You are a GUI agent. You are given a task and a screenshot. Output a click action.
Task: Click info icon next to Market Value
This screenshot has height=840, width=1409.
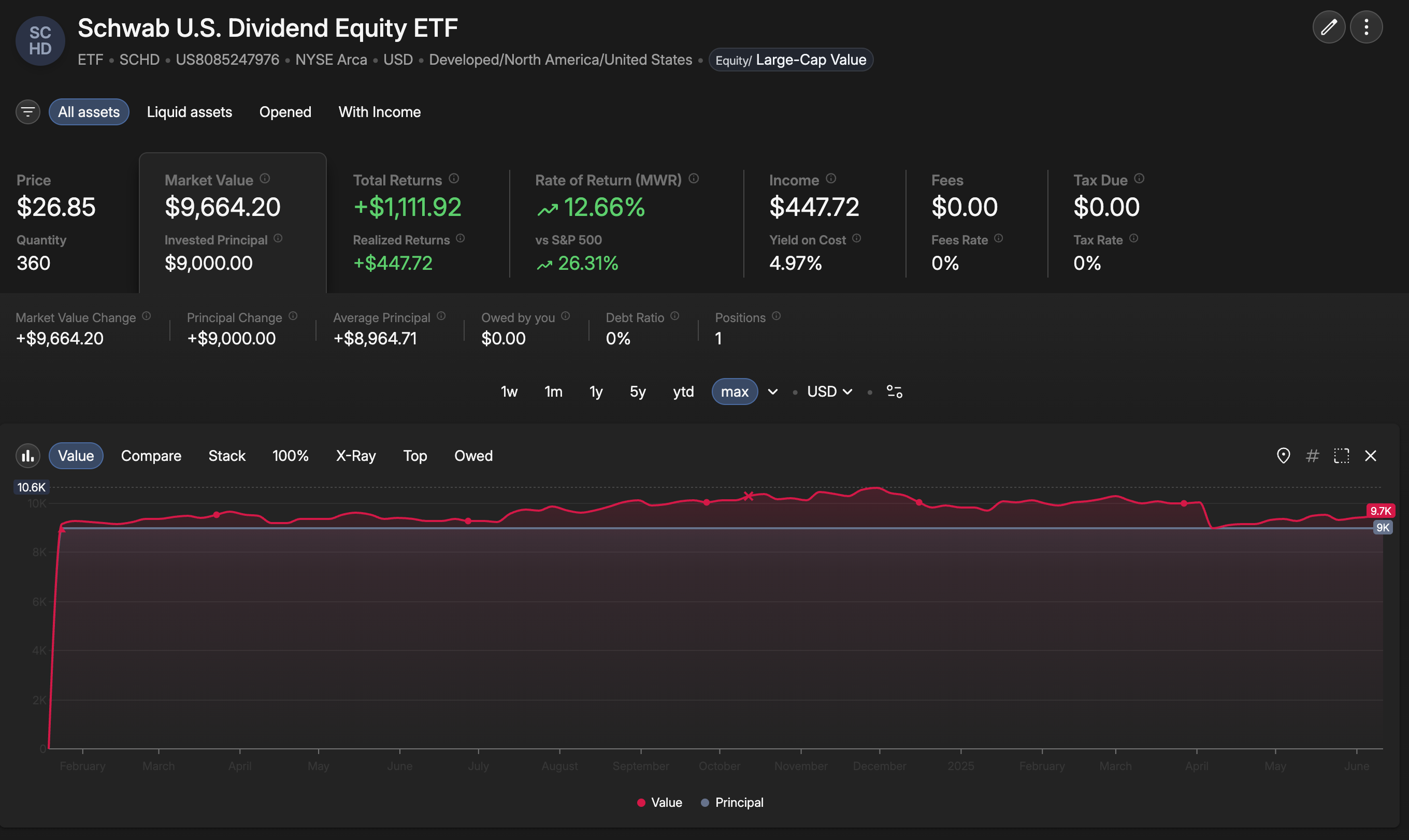click(265, 179)
